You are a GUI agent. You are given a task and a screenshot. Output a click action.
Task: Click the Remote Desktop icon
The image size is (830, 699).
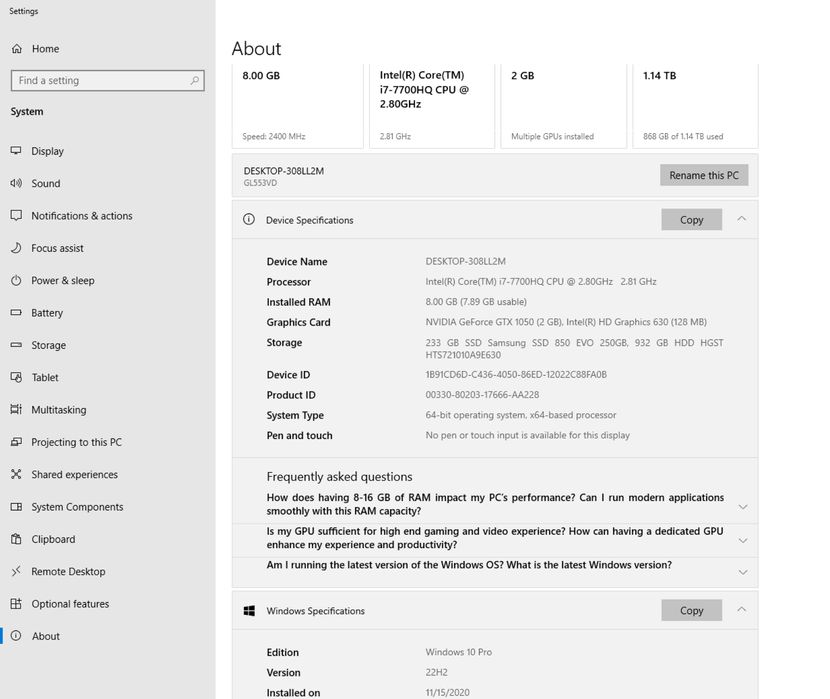[x=16, y=571]
